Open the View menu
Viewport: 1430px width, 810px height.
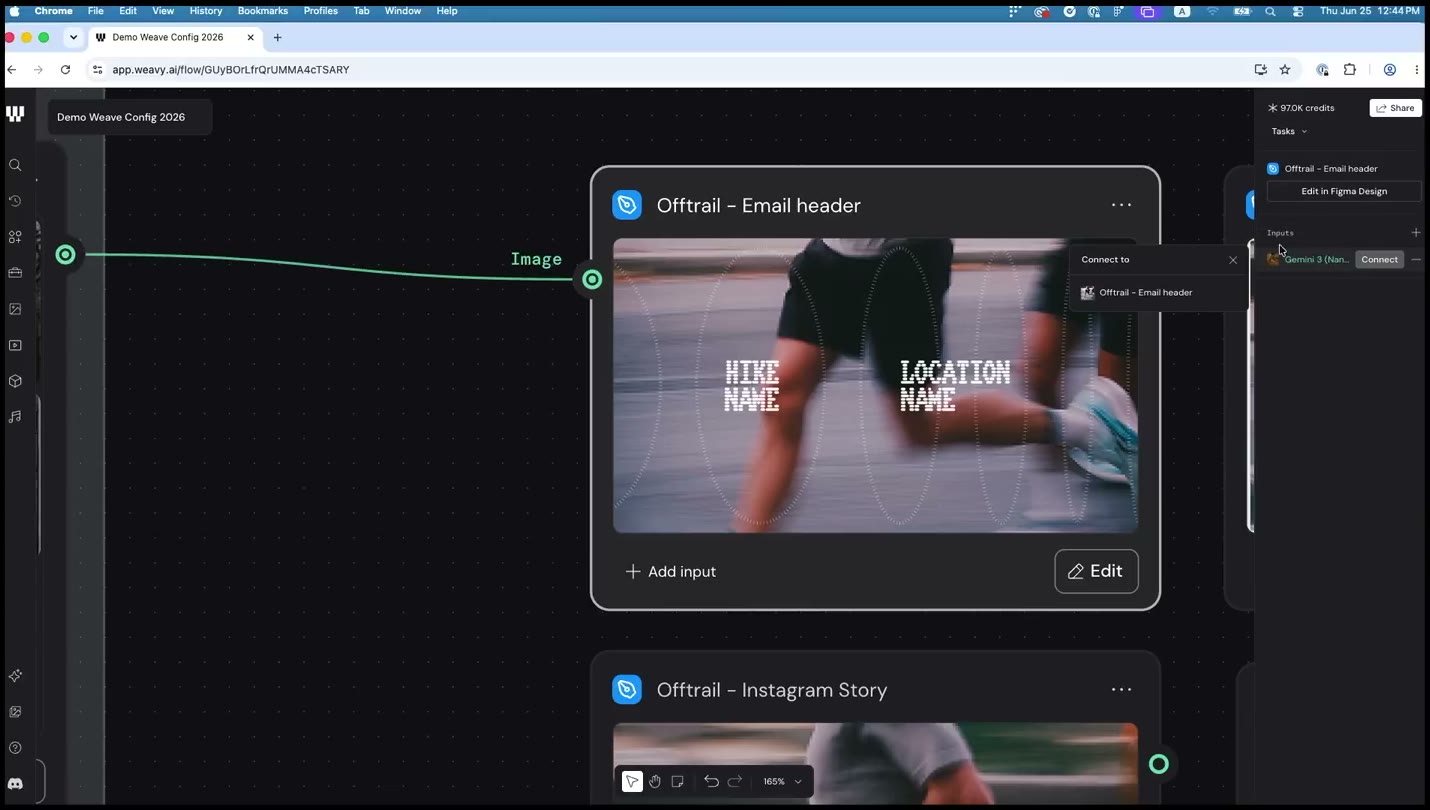tap(163, 11)
